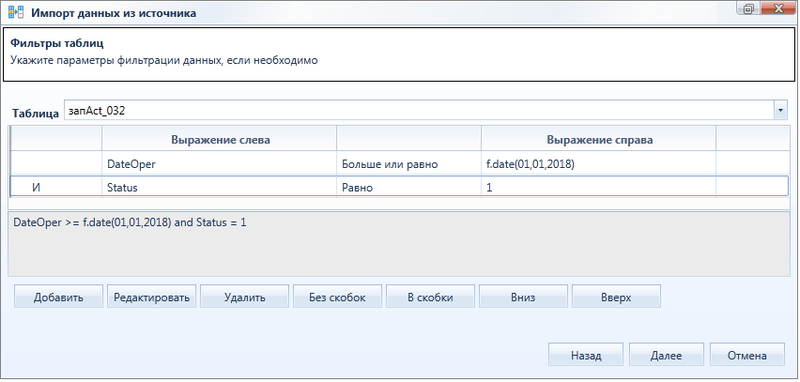Screen dimensions: 800x382
Task: Go back with the Назад button
Action: (586, 355)
